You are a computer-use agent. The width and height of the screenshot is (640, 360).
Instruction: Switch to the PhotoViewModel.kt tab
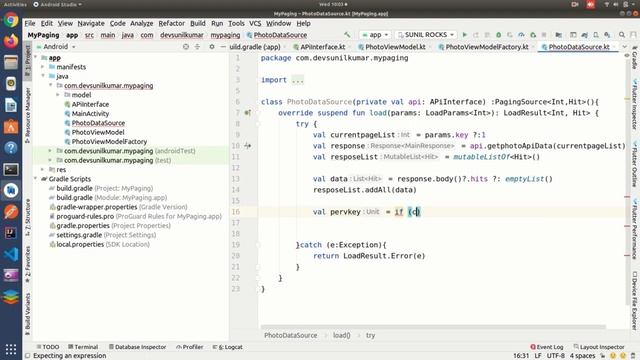point(395,47)
